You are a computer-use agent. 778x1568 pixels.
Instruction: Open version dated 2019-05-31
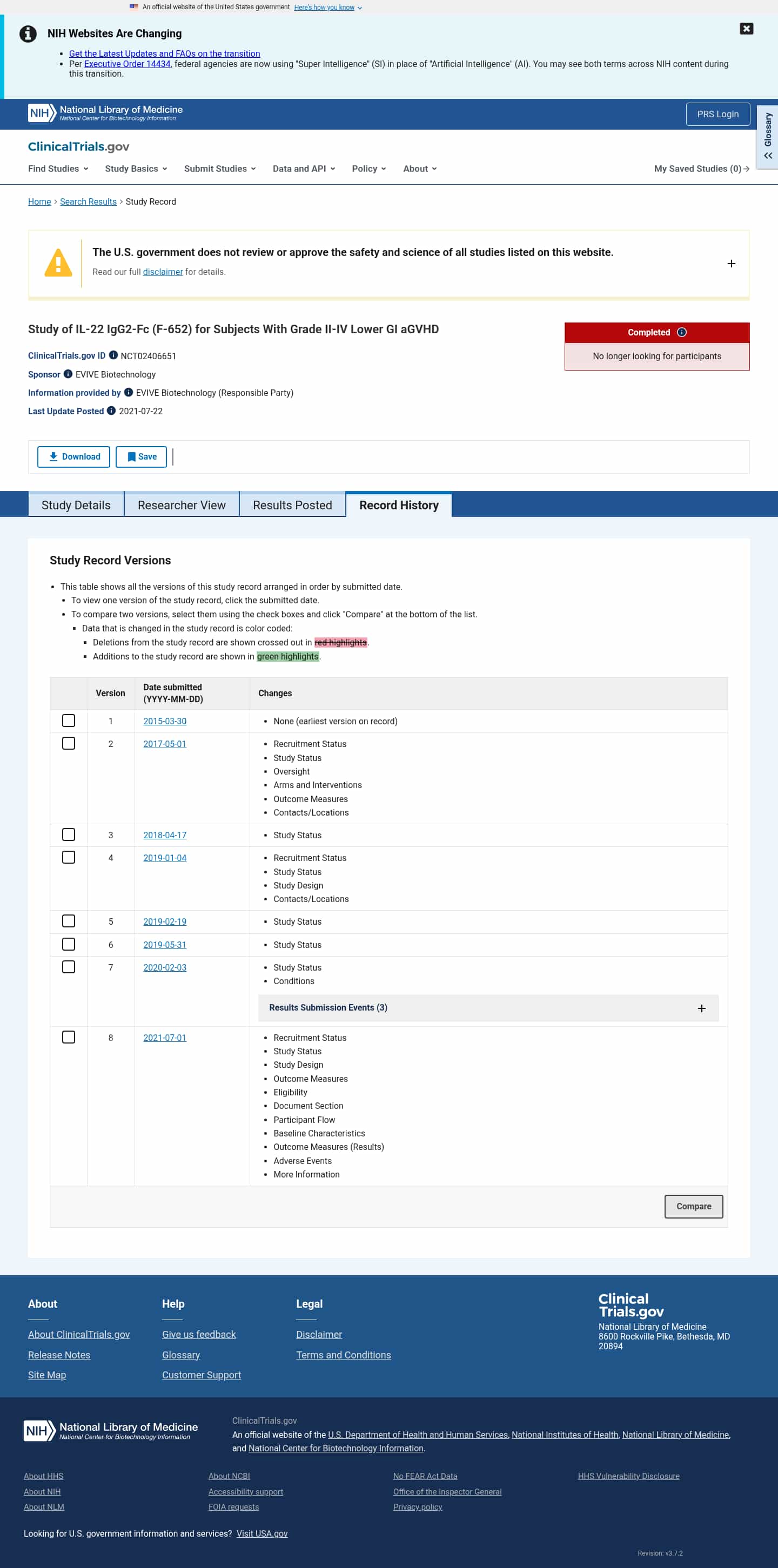point(164,945)
